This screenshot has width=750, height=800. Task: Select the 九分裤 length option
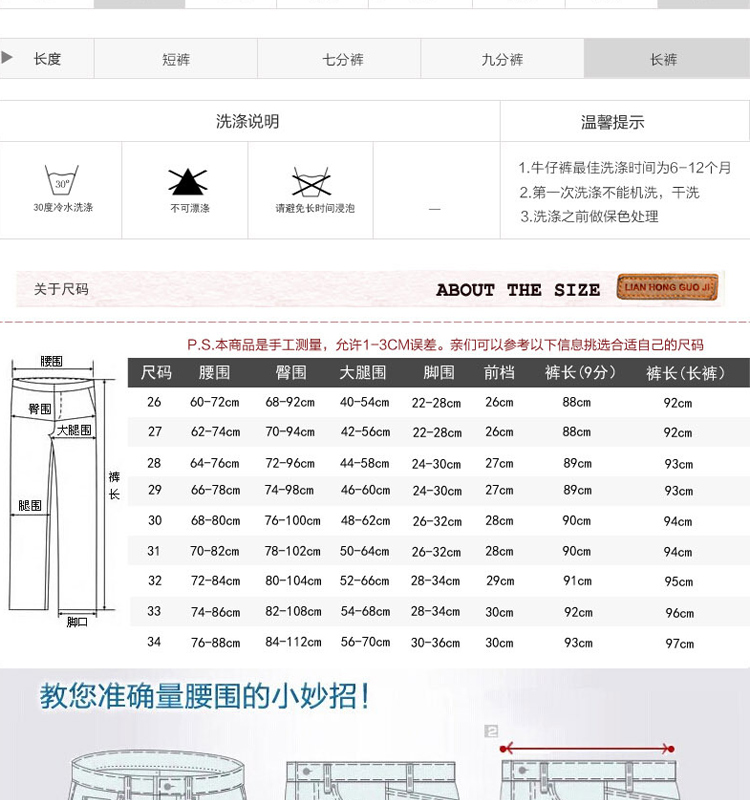tap(502, 59)
